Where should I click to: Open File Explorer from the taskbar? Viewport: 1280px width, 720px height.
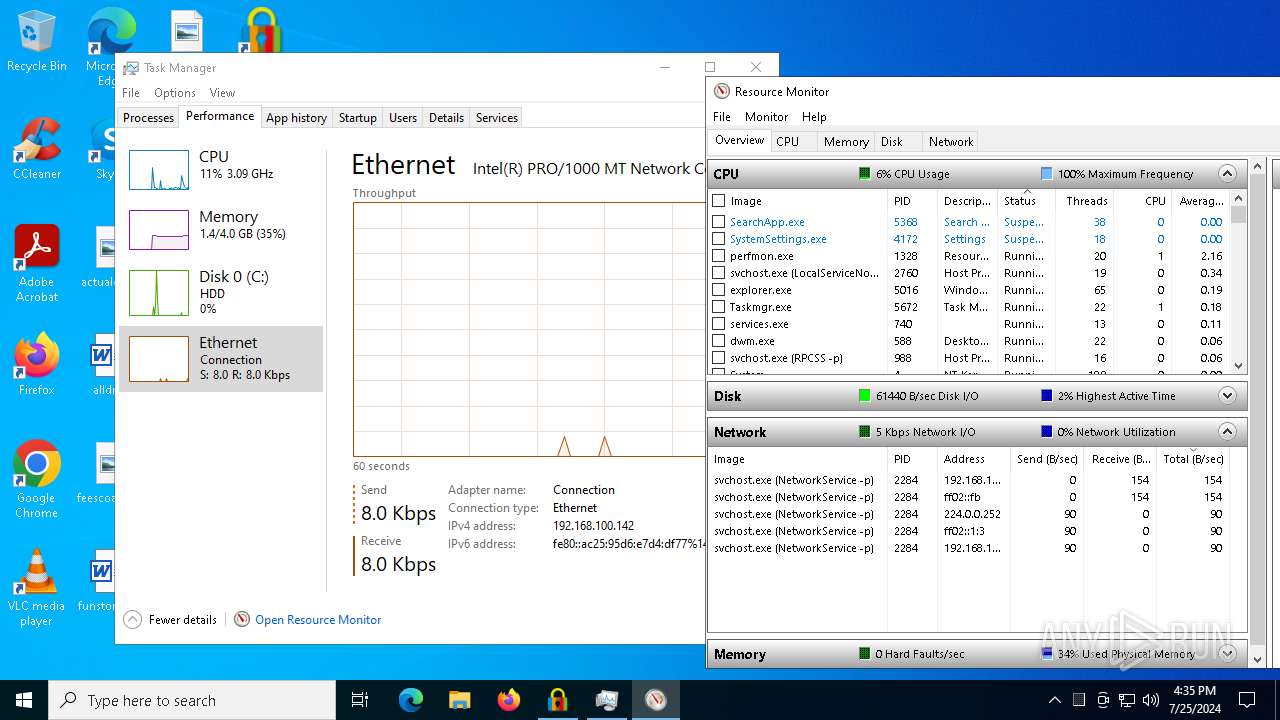[x=459, y=700]
